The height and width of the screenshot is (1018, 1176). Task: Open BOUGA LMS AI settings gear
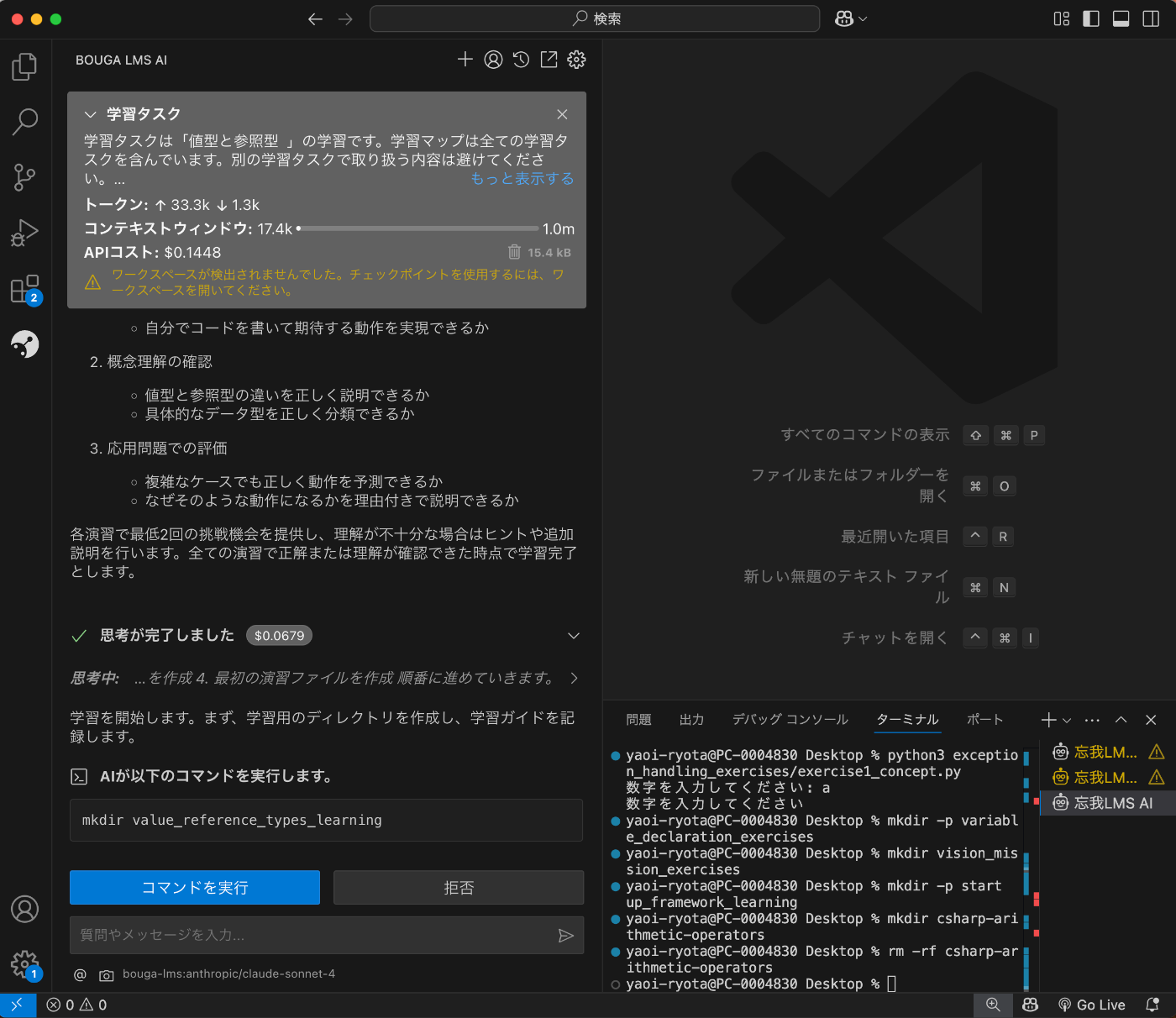(576, 60)
